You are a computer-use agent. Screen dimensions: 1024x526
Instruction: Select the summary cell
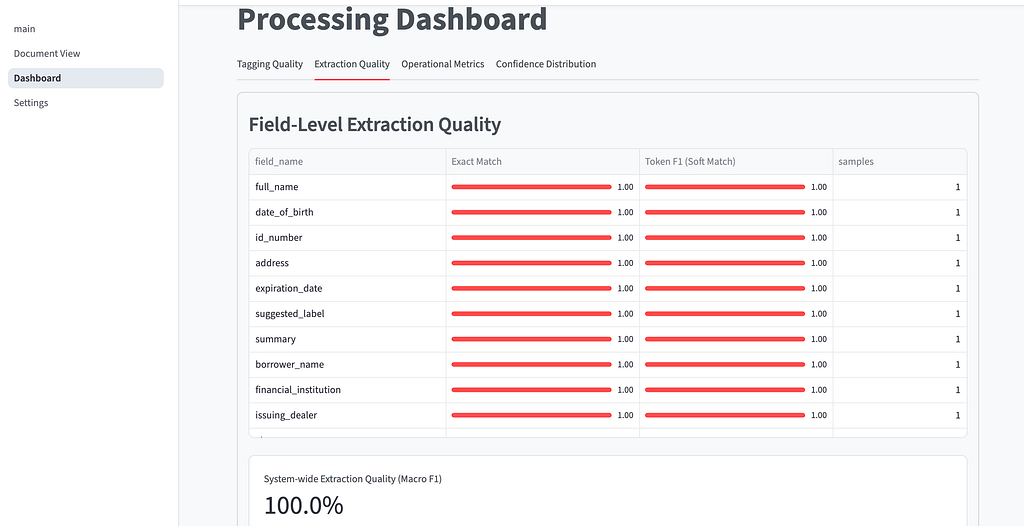(x=347, y=339)
